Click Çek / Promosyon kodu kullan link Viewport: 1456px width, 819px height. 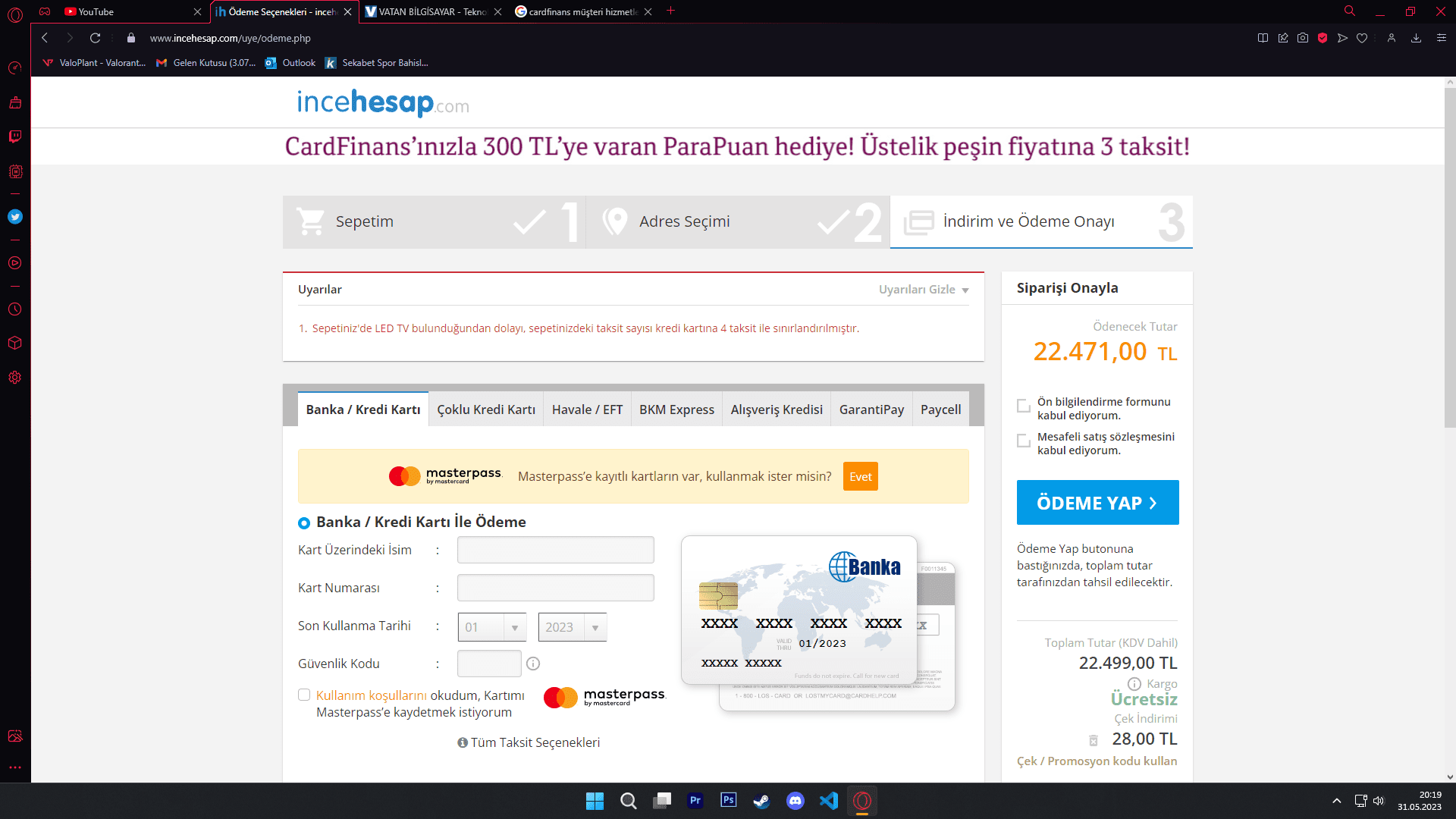click(x=1097, y=761)
